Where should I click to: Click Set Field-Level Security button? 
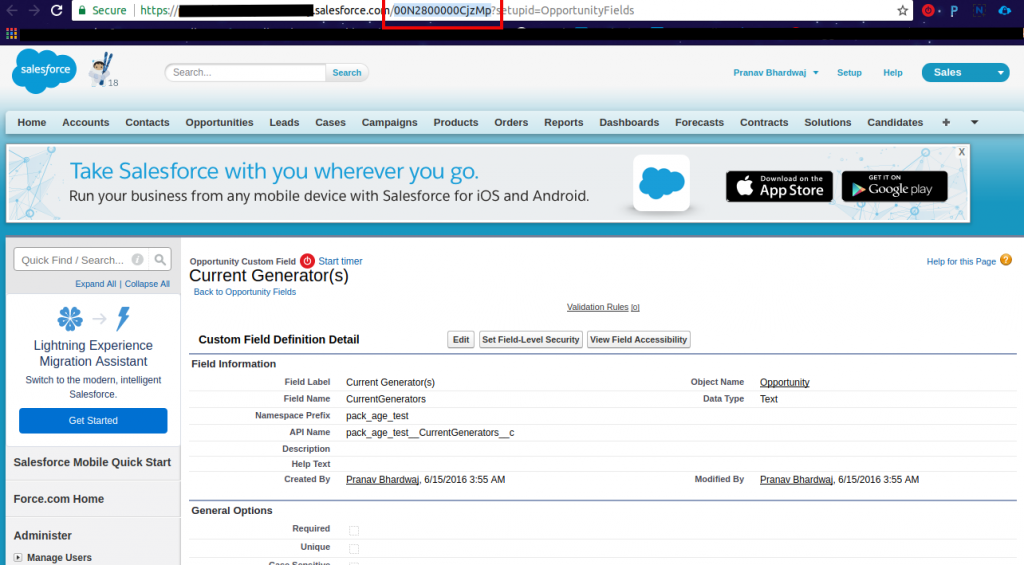[x=530, y=340]
